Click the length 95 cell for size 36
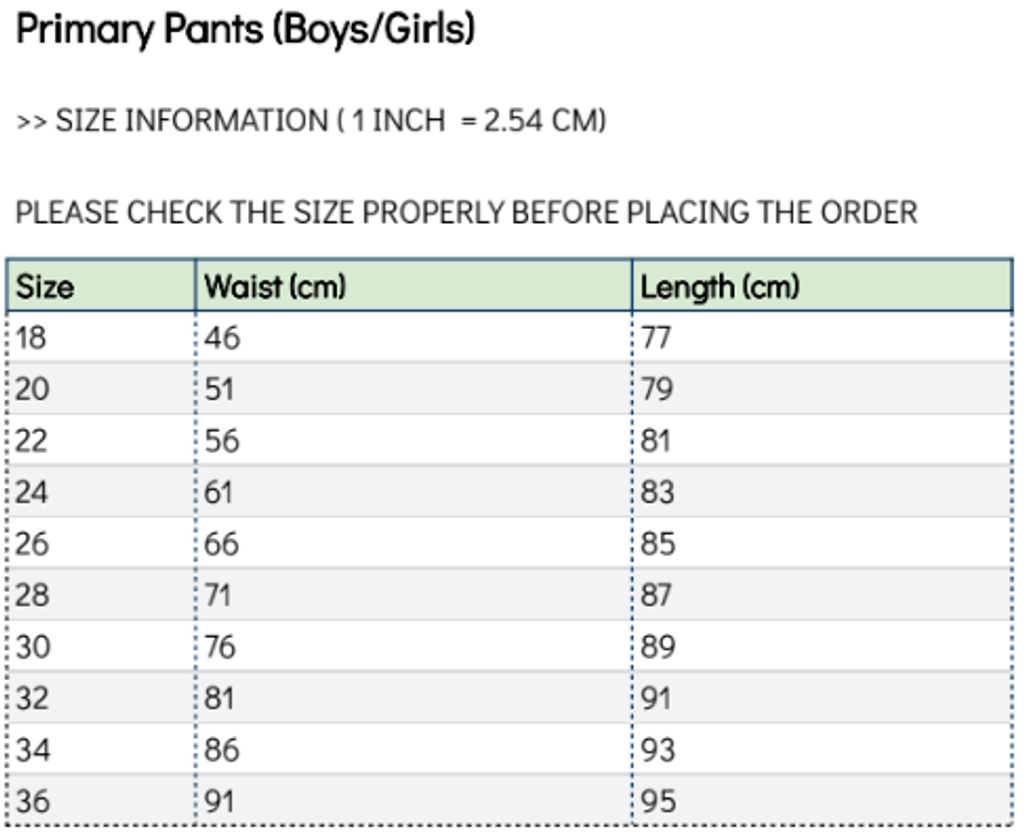The width and height of the screenshot is (1024, 837). 658,801
